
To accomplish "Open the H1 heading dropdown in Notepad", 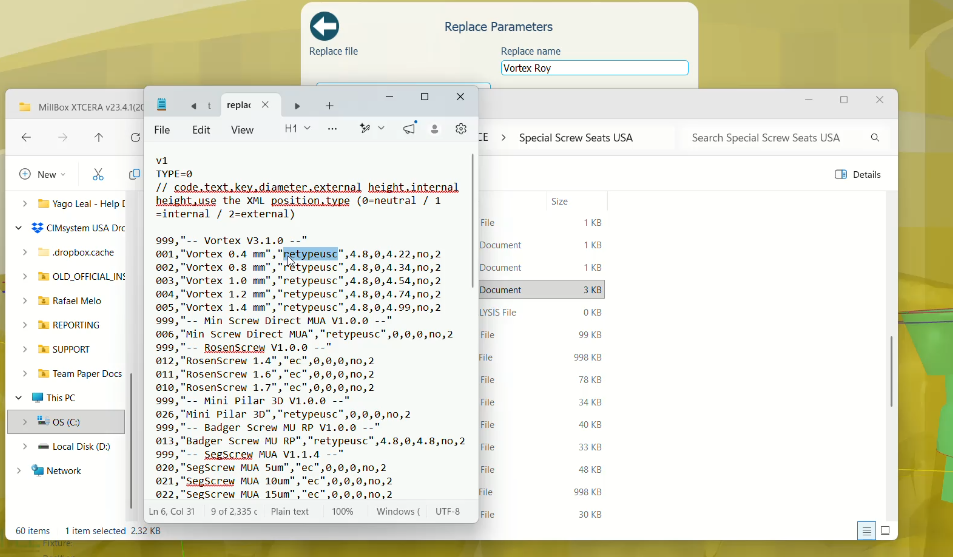I will [297, 128].
